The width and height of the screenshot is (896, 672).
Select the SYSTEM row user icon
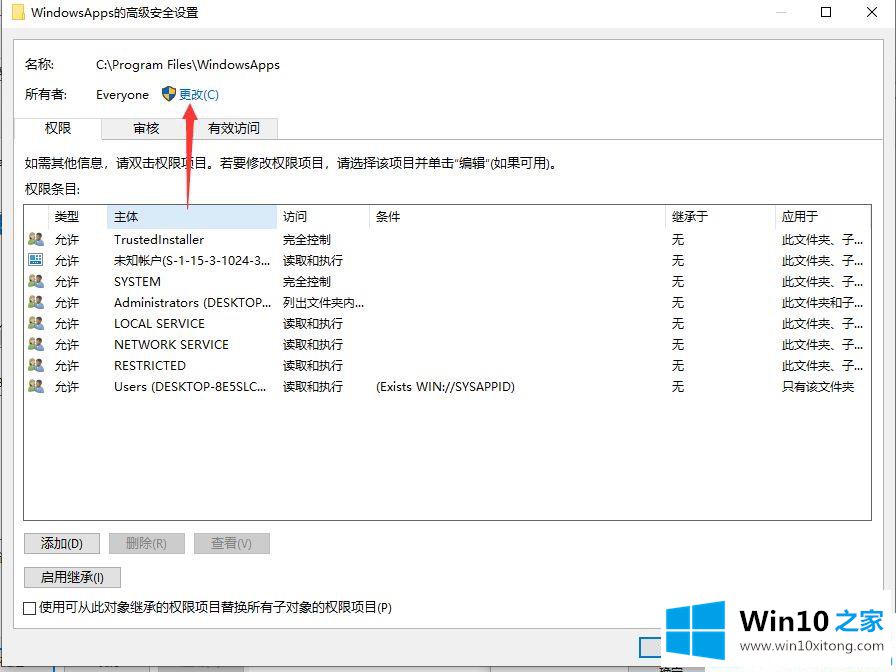pyautogui.click(x=36, y=281)
